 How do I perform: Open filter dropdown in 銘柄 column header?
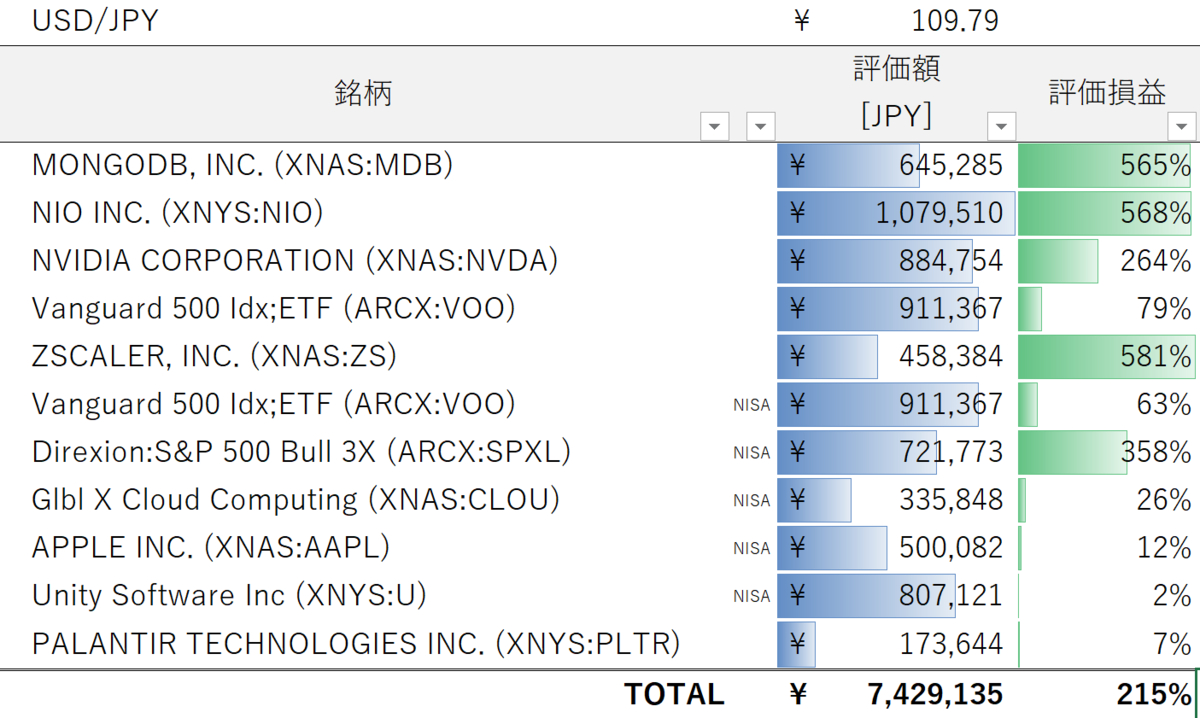[715, 127]
